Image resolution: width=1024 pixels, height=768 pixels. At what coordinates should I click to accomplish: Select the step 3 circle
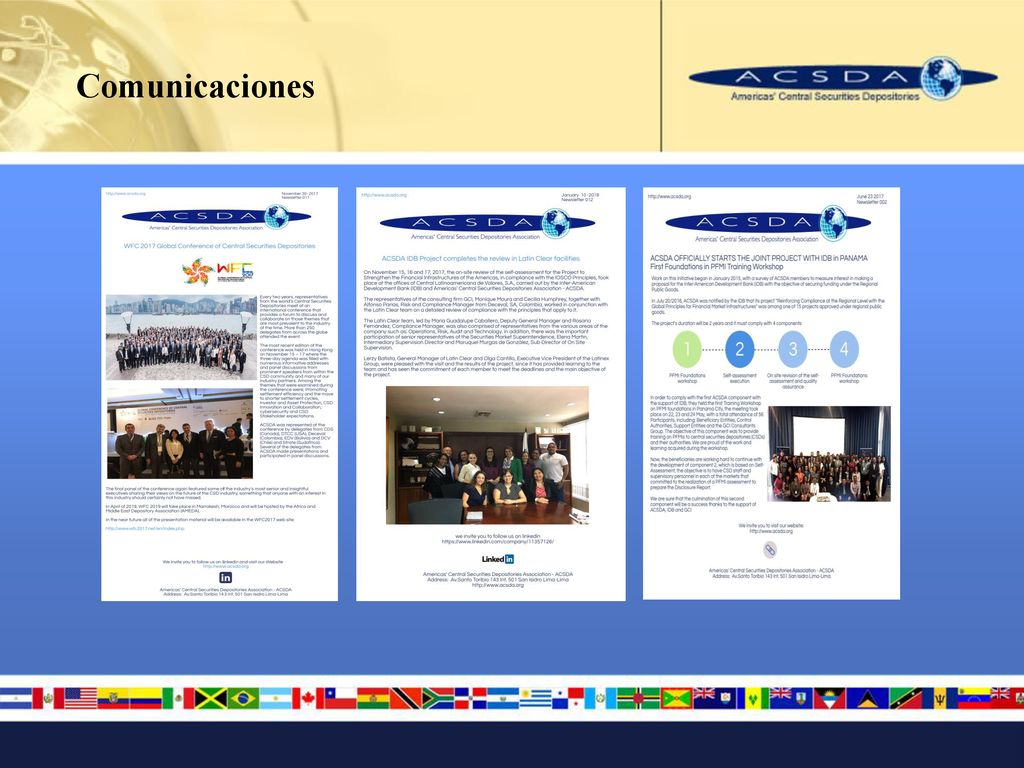click(792, 349)
